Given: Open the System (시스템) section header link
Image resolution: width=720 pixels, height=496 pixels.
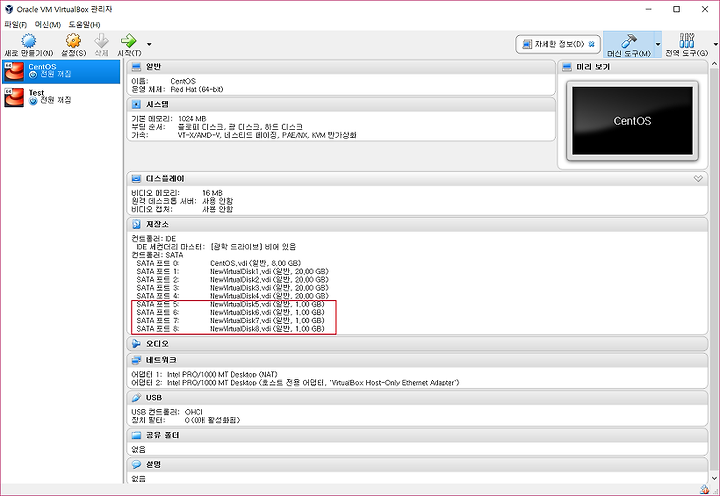Looking at the screenshot, I should coord(157,105).
